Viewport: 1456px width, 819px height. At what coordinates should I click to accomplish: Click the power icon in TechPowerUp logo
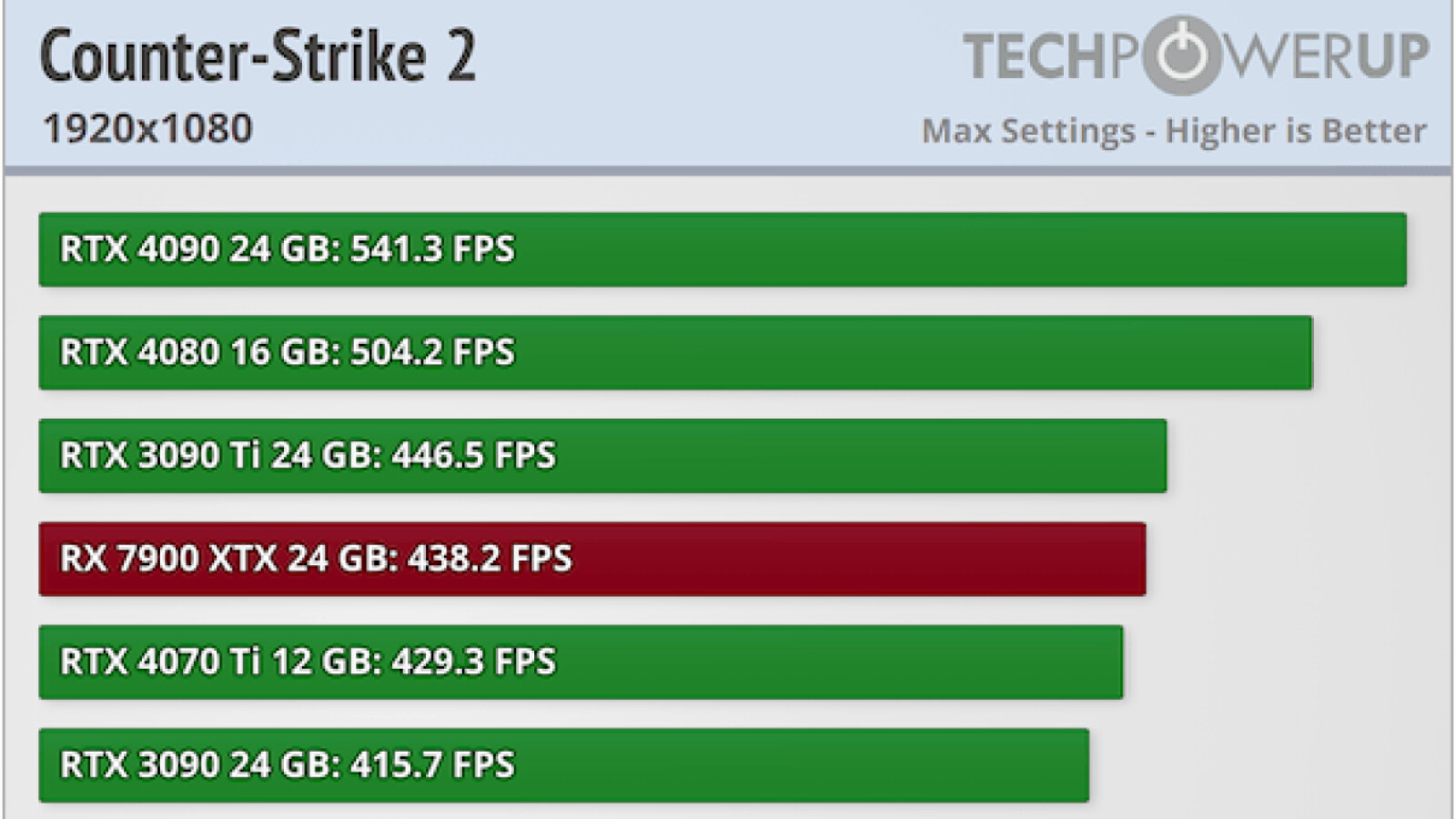[x=1181, y=56]
